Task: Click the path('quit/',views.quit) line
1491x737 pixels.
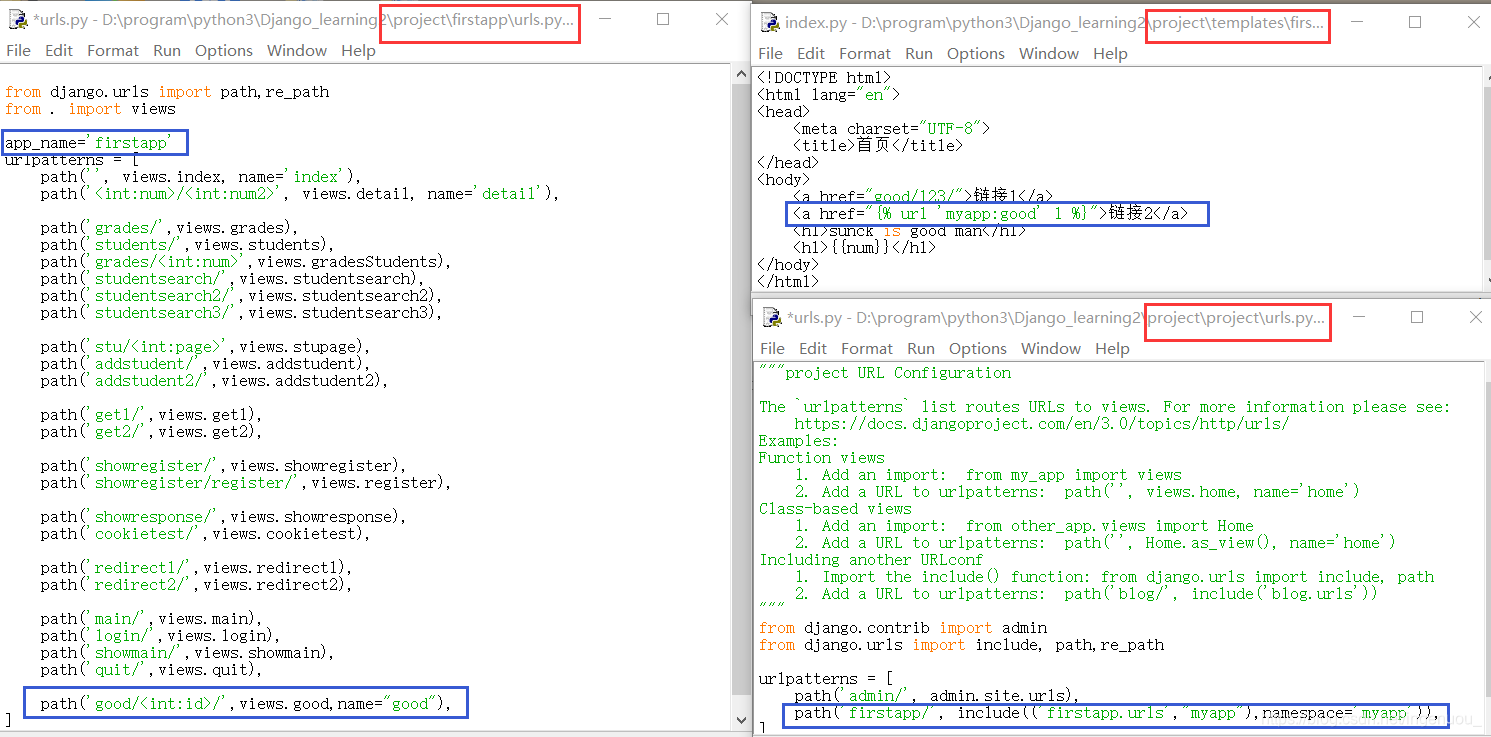Action: point(151,670)
